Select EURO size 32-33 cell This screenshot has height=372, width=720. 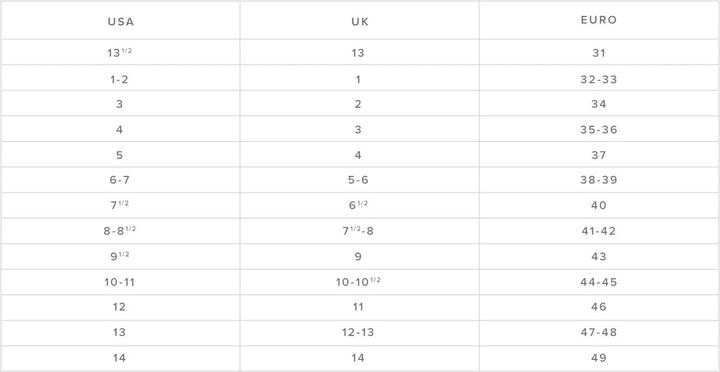(599, 78)
